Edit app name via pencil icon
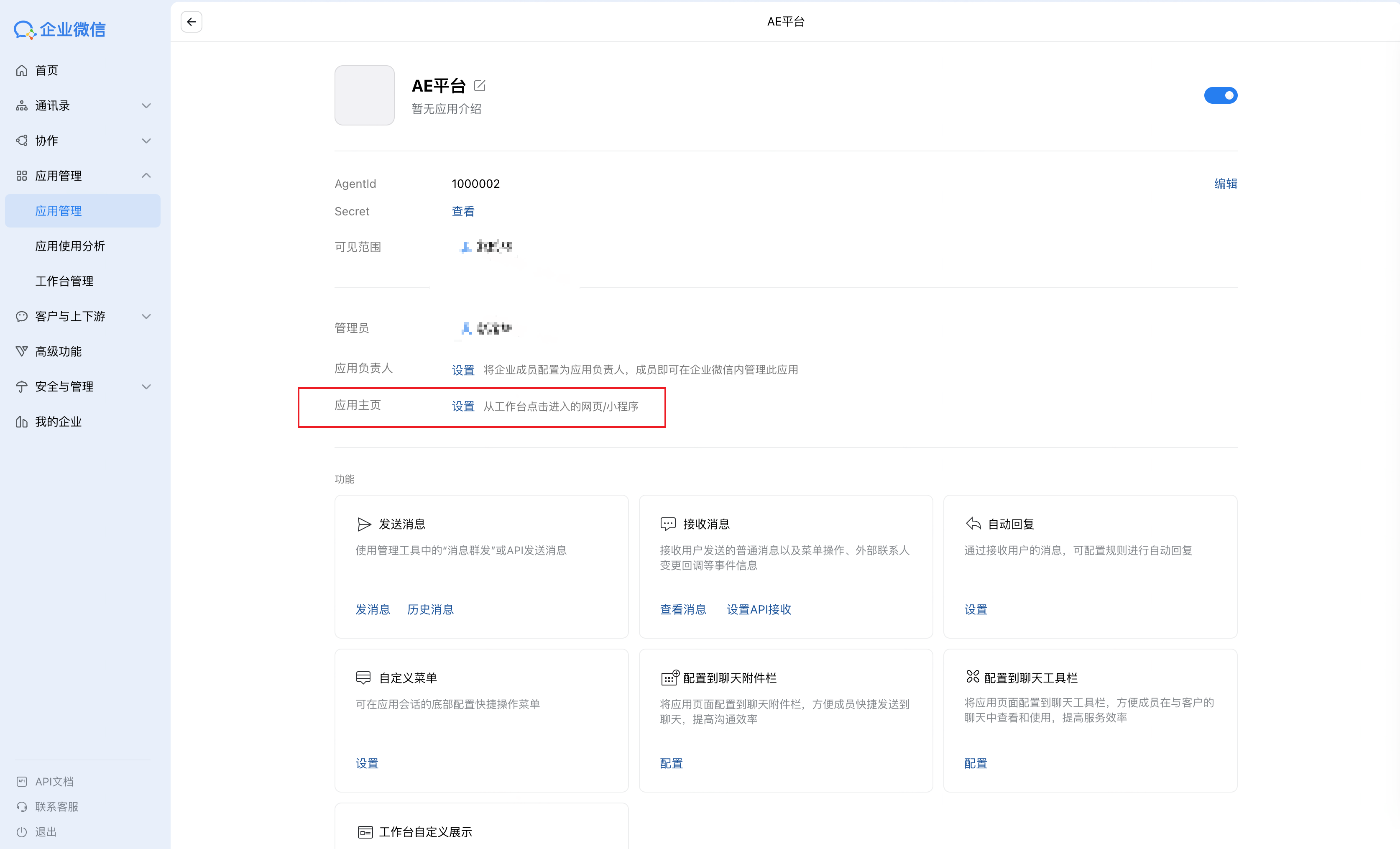1400x849 pixels. (480, 86)
